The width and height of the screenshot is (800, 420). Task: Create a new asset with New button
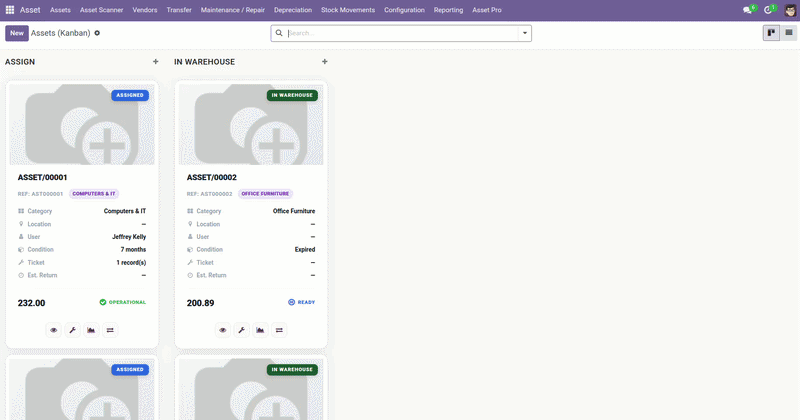17,33
